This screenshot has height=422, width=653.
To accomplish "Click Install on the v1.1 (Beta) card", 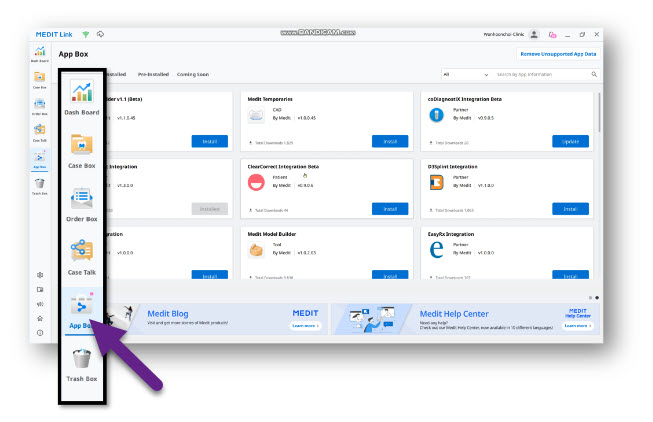I will [x=209, y=141].
